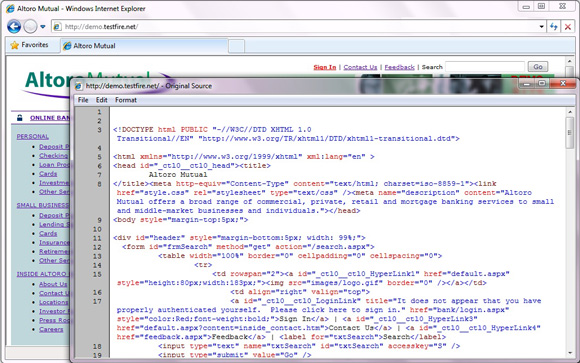Image resolution: width=580 pixels, height=363 pixels.
Task: Click Cards link under Small Business
Action: pos(48,233)
